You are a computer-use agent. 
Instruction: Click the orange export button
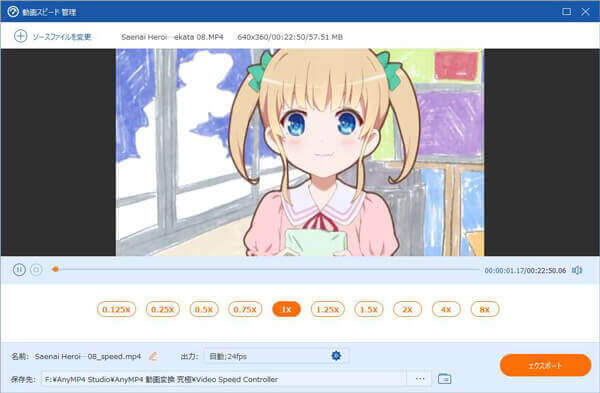(x=545, y=365)
